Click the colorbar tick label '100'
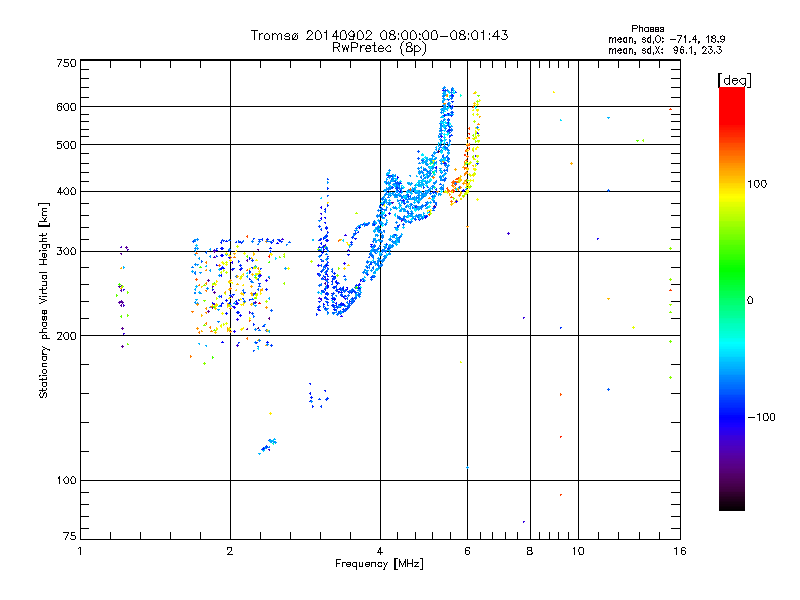This screenshot has height=600, width=800. (x=757, y=184)
